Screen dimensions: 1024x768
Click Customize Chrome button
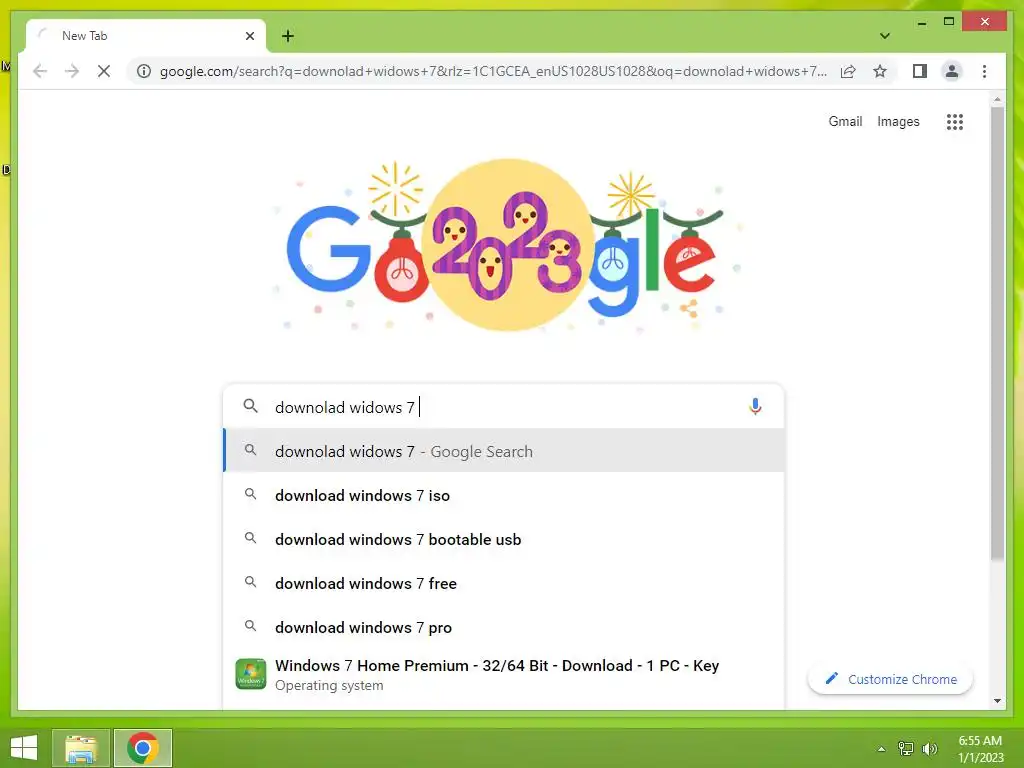pos(890,679)
